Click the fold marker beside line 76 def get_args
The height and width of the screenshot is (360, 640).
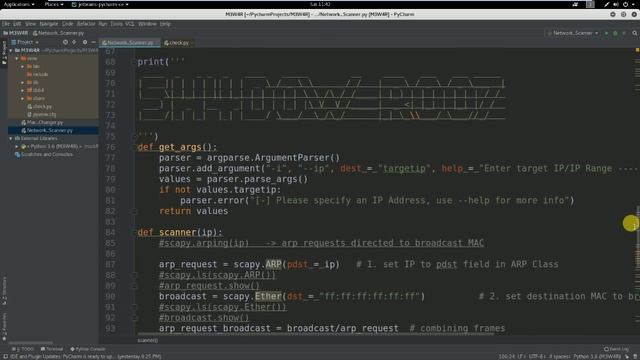coord(134,147)
